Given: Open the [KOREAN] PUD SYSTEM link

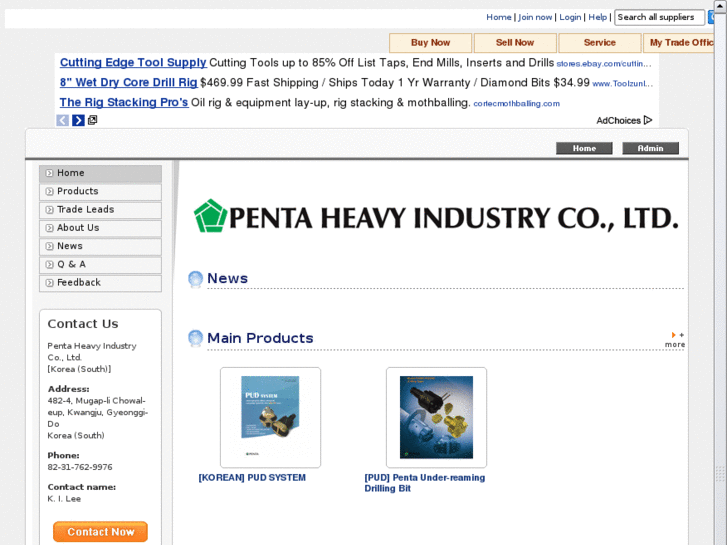Looking at the screenshot, I should coord(252,478).
